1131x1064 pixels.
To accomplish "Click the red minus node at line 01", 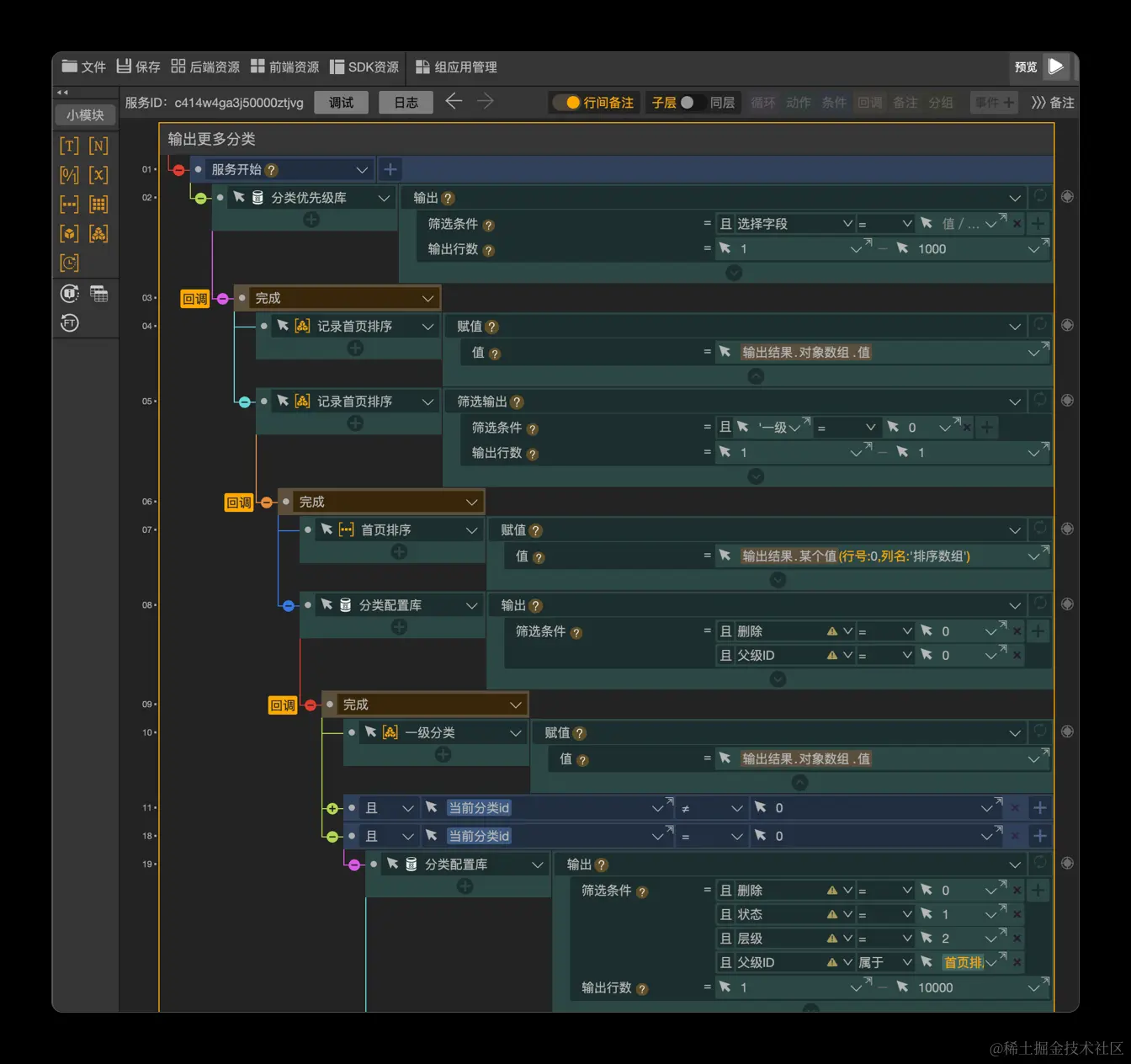I will pyautogui.click(x=178, y=170).
